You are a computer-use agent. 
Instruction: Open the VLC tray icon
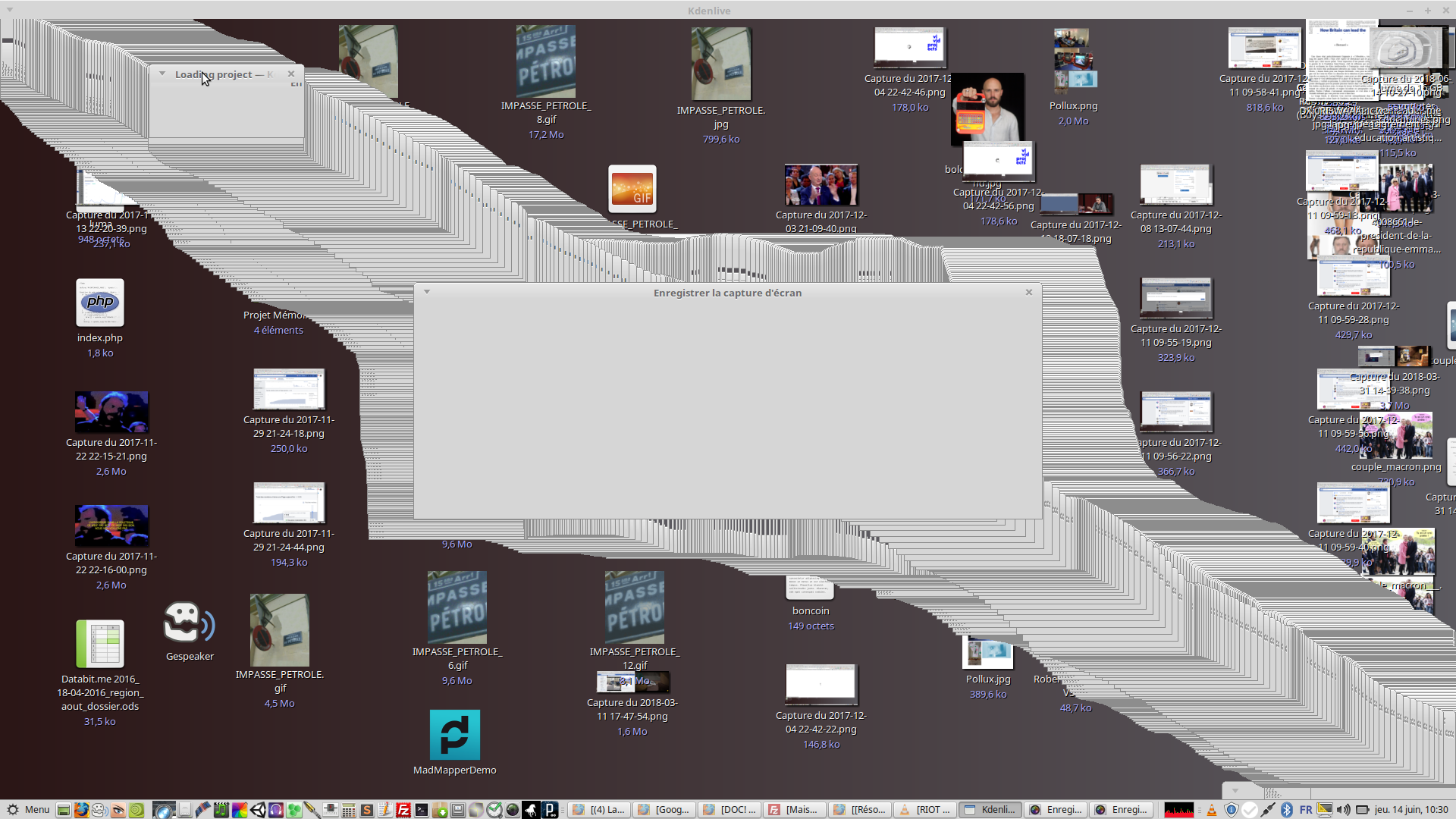pyautogui.click(x=1212, y=810)
